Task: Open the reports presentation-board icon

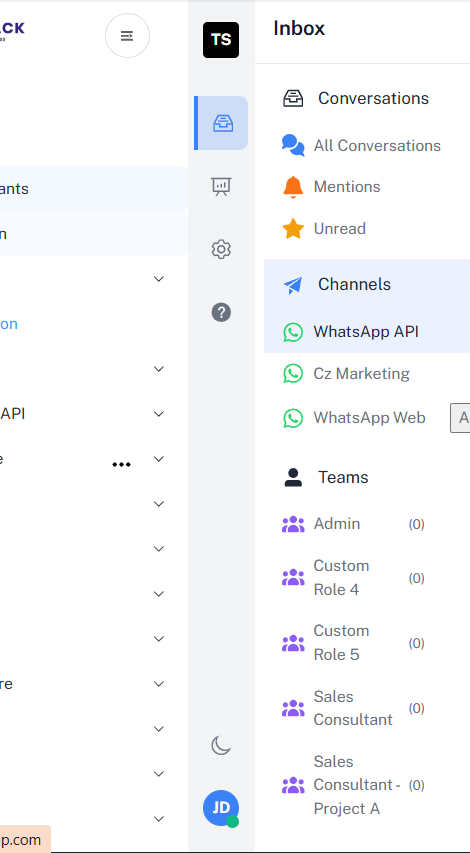Action: click(x=221, y=187)
